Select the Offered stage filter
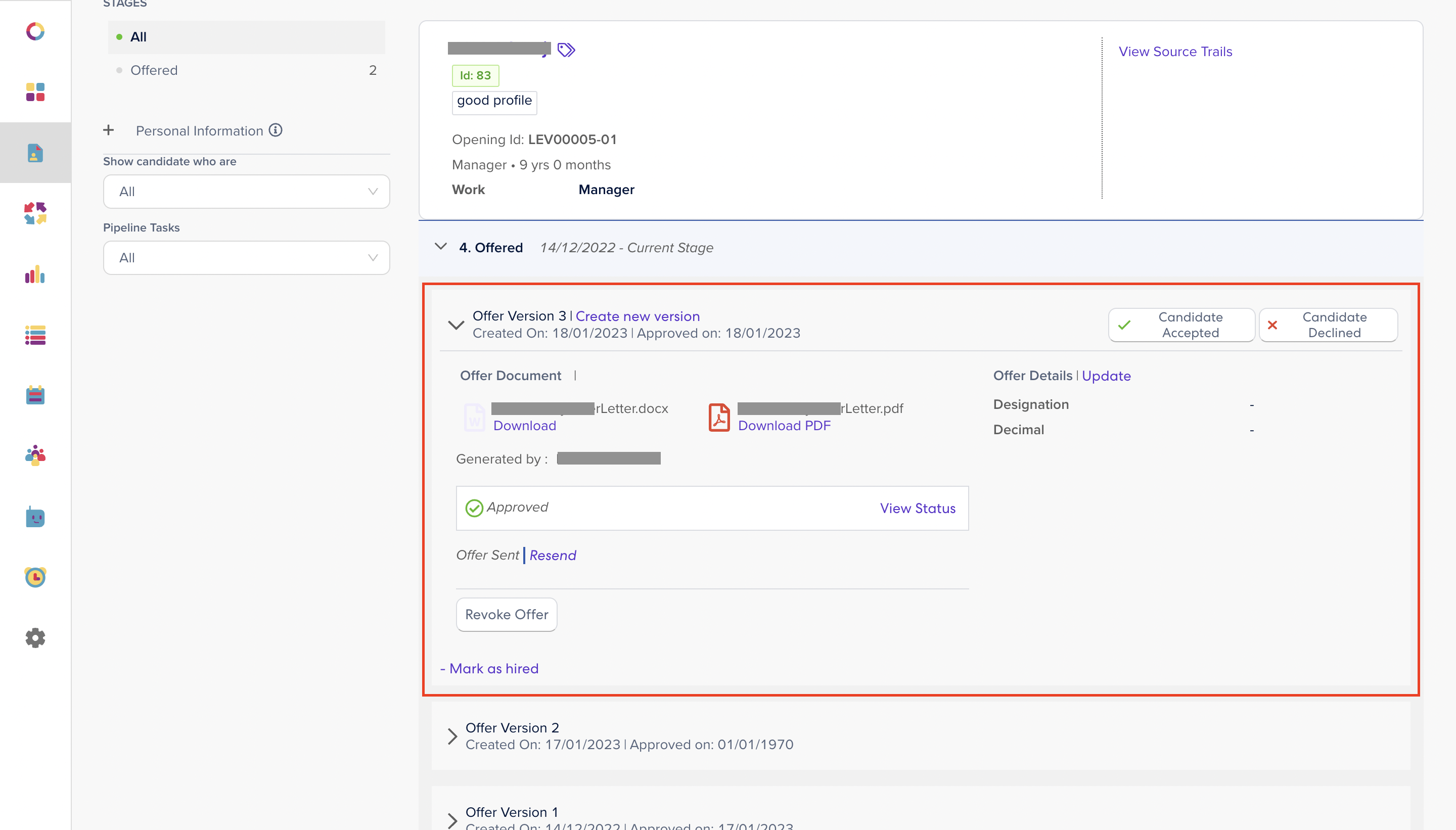 [246, 70]
